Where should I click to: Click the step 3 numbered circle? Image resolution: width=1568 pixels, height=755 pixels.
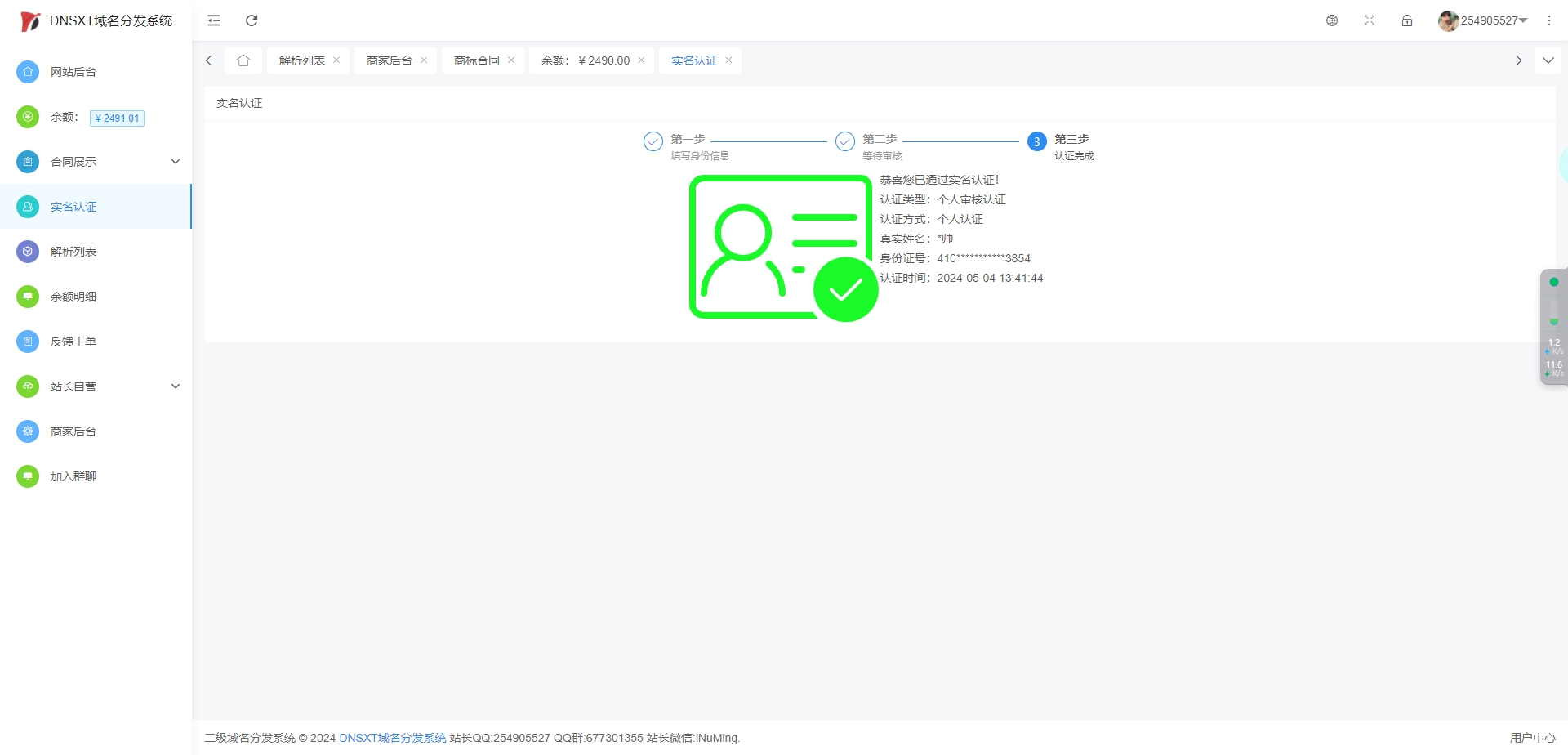point(1037,141)
